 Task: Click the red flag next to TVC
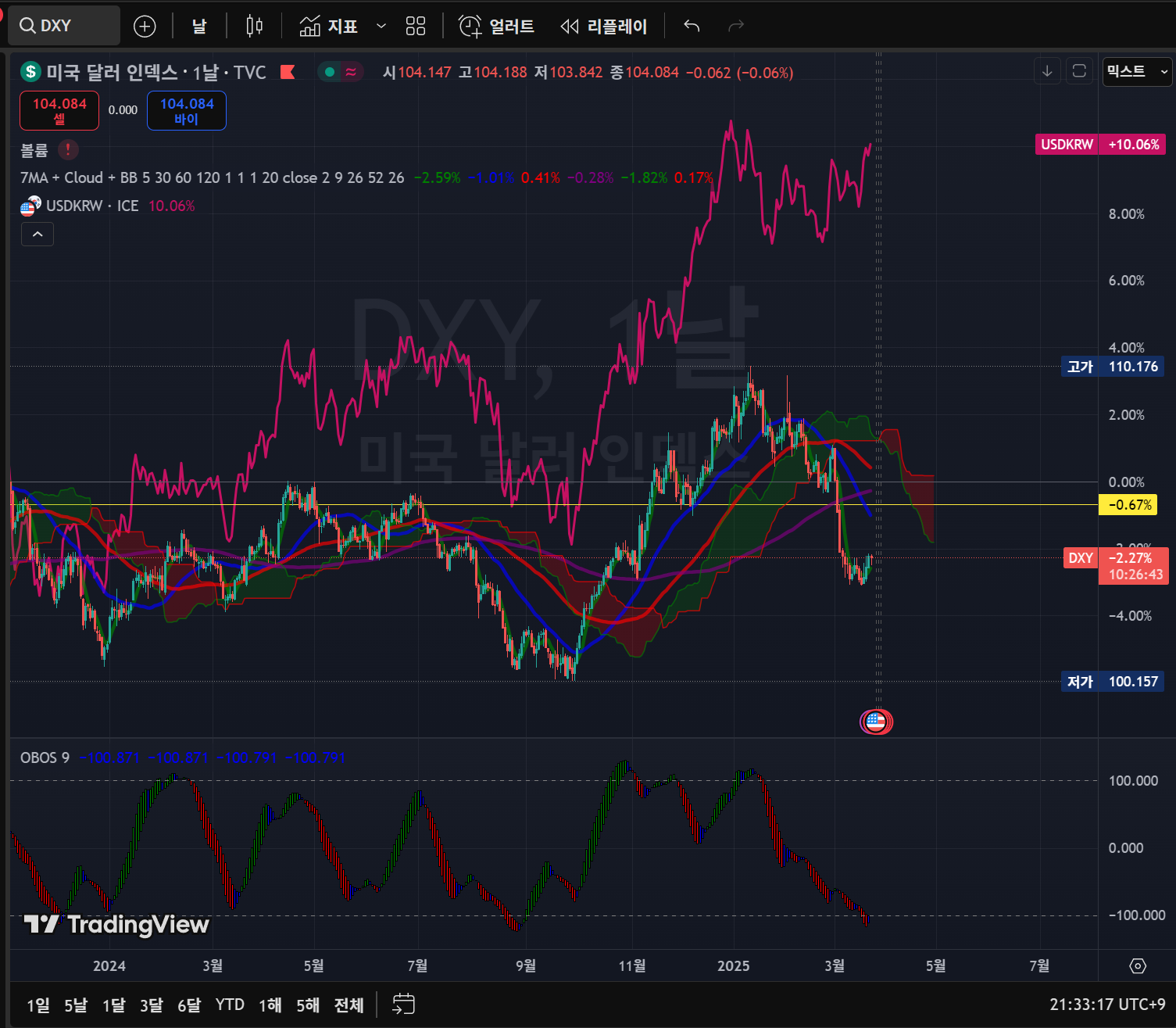click(288, 72)
